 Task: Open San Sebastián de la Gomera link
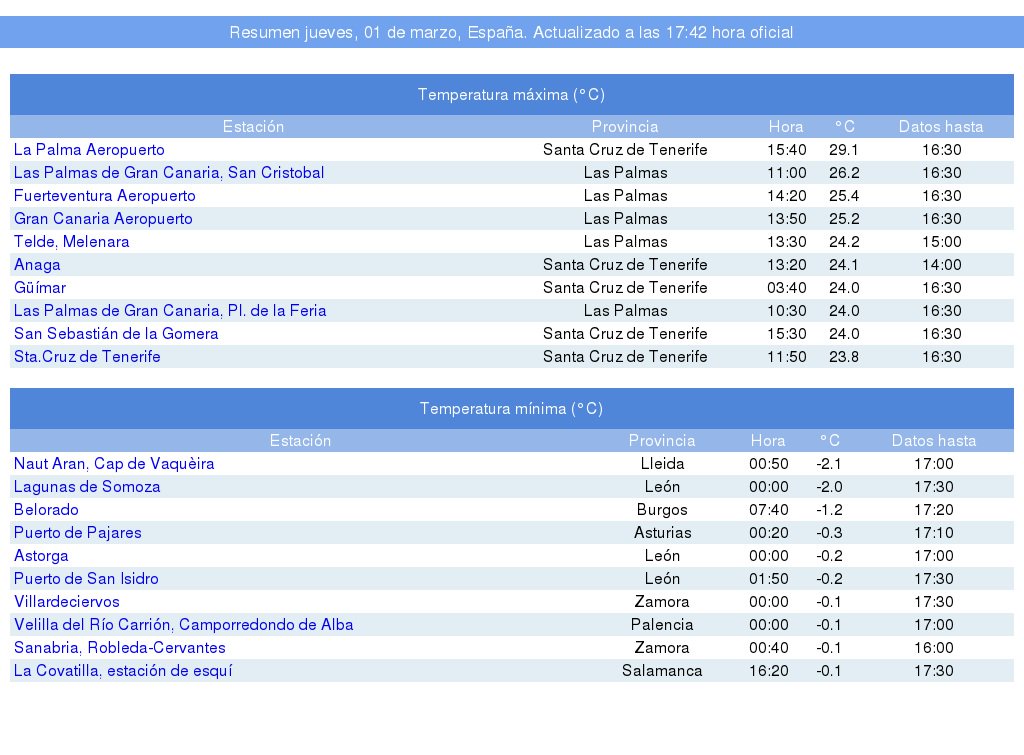[x=116, y=333]
